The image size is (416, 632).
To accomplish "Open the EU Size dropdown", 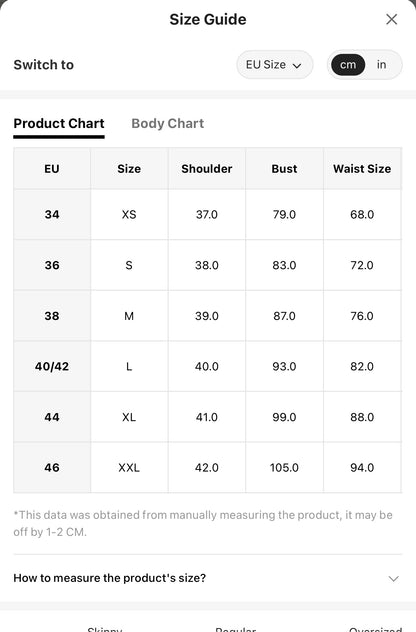I will (x=275, y=64).
